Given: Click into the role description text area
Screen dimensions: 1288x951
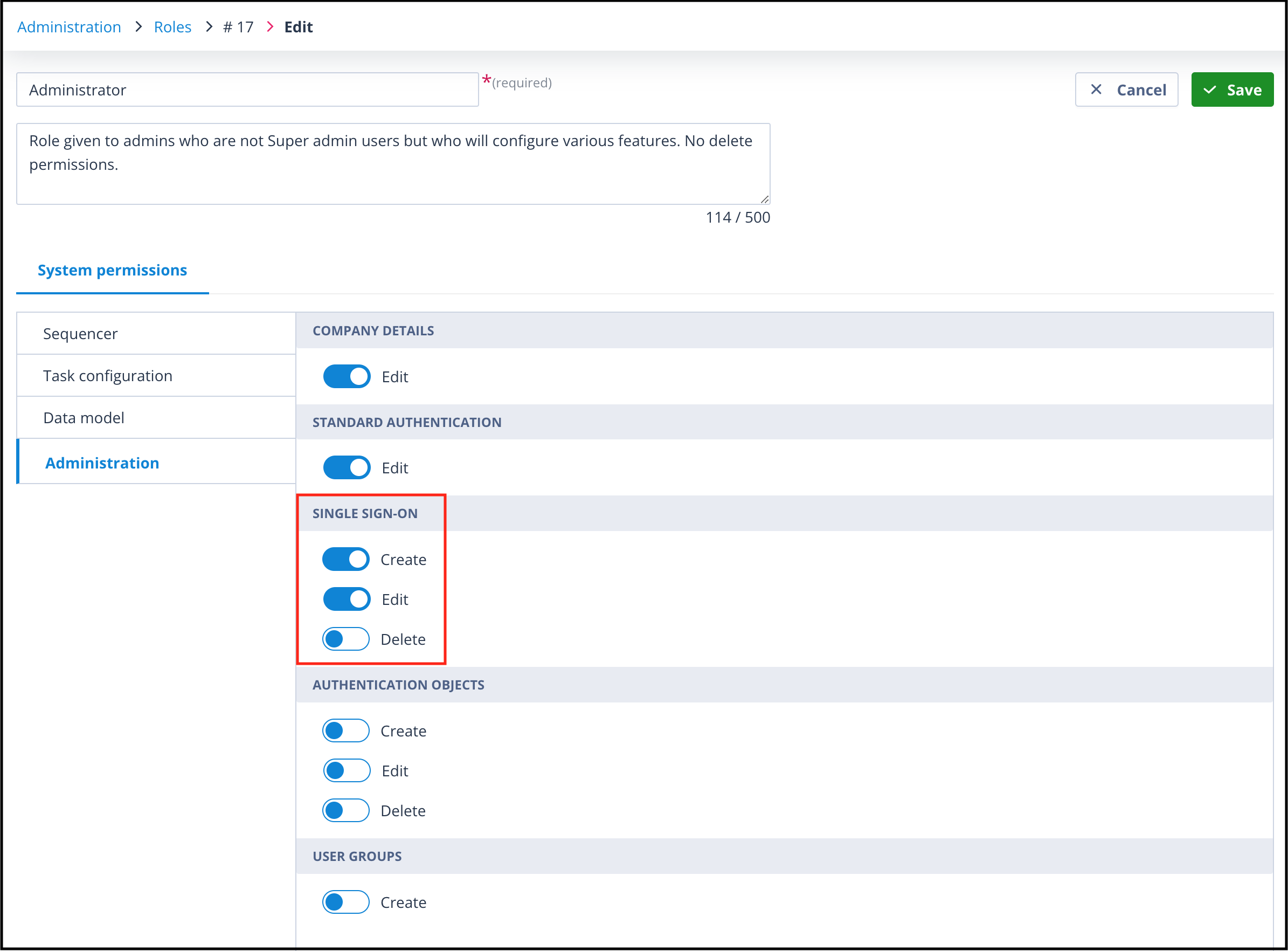Looking at the screenshot, I should click(x=393, y=164).
